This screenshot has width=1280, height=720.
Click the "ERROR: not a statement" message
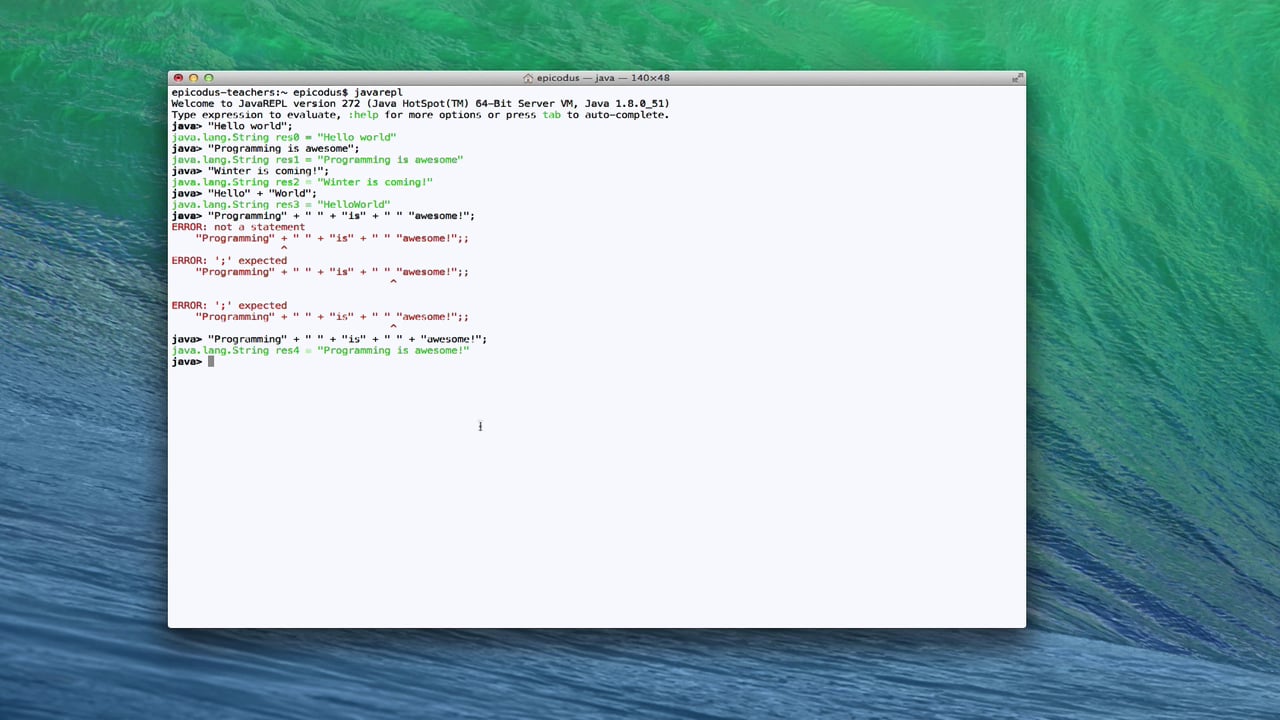pyautogui.click(x=238, y=227)
